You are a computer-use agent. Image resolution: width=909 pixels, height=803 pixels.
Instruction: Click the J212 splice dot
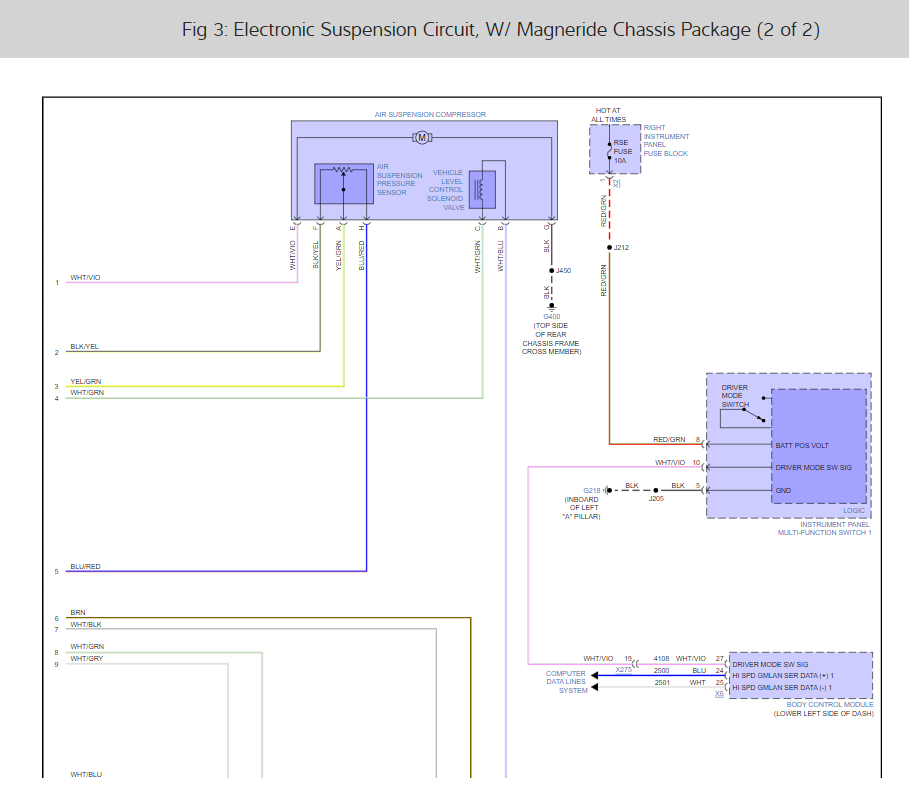(x=609, y=248)
